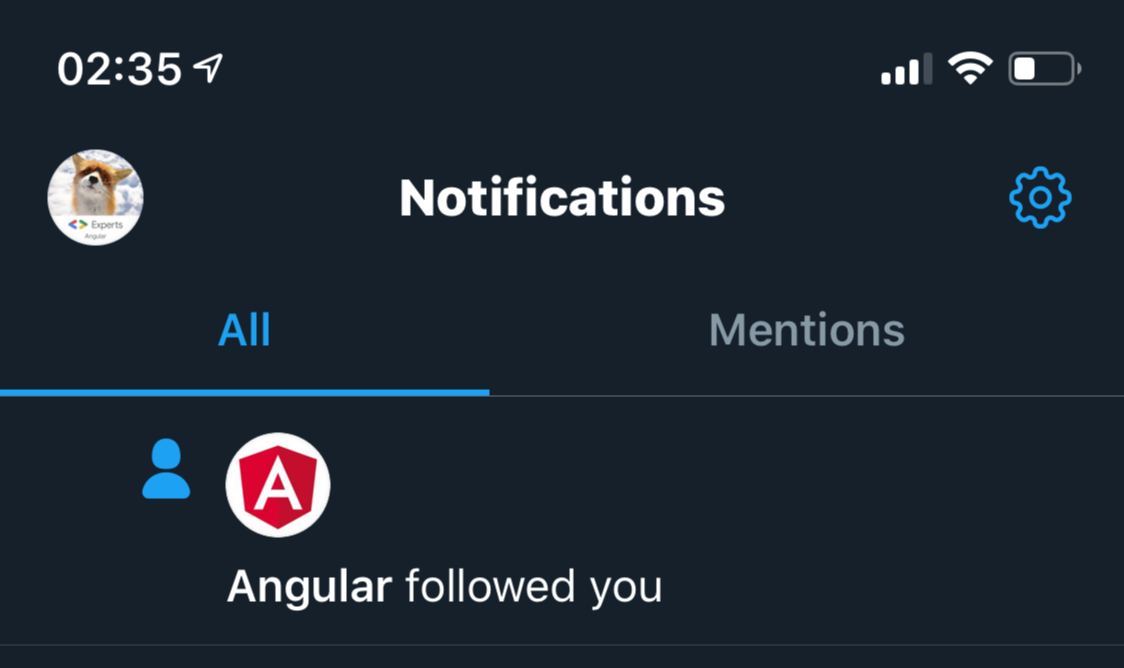Viewport: 1124px width, 668px height.
Task: Click the blue follower person icon
Action: point(166,469)
